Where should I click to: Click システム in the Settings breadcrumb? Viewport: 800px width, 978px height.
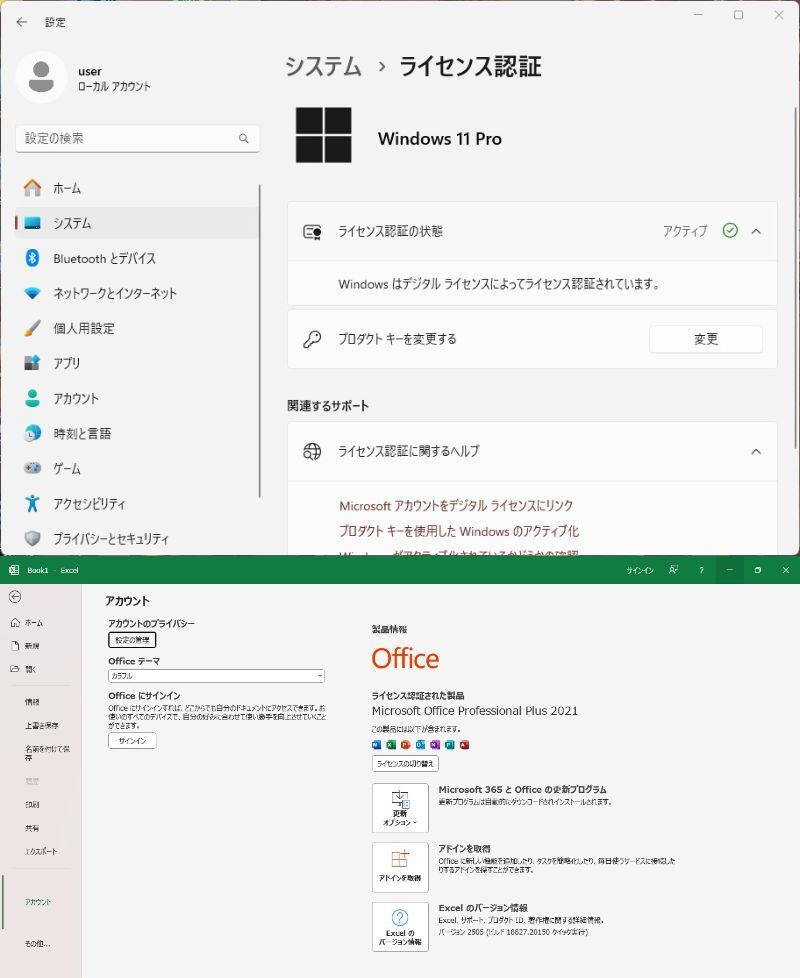click(x=323, y=67)
